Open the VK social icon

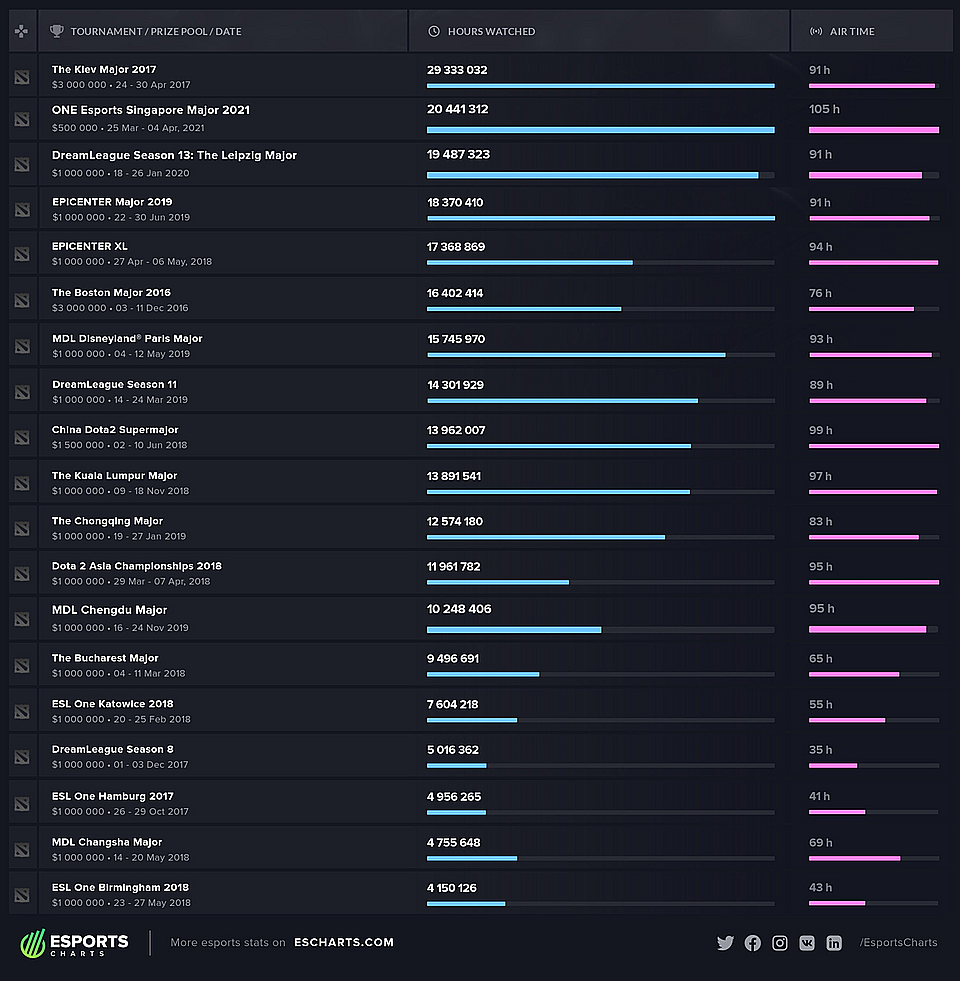coord(807,943)
